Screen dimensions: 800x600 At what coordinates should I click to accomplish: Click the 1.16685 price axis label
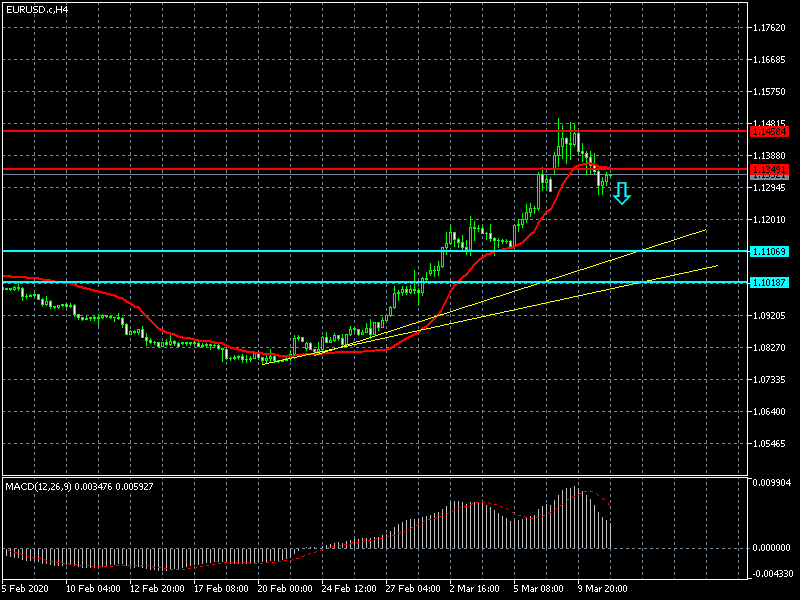pyautogui.click(x=769, y=60)
